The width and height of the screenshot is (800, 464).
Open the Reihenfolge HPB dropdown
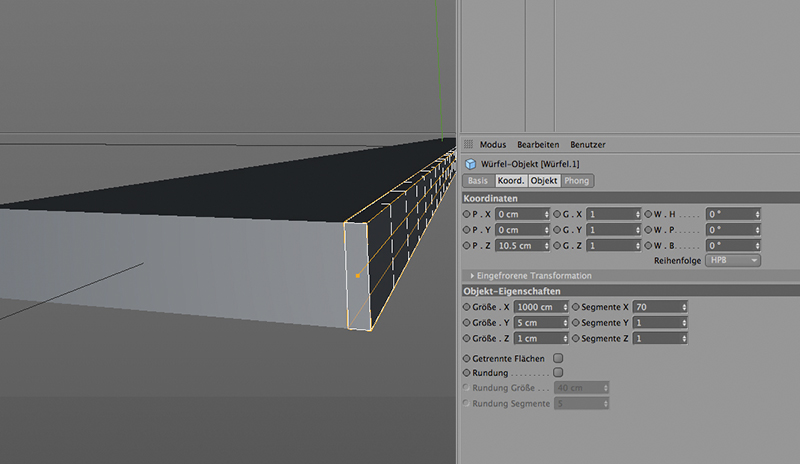[733, 260]
